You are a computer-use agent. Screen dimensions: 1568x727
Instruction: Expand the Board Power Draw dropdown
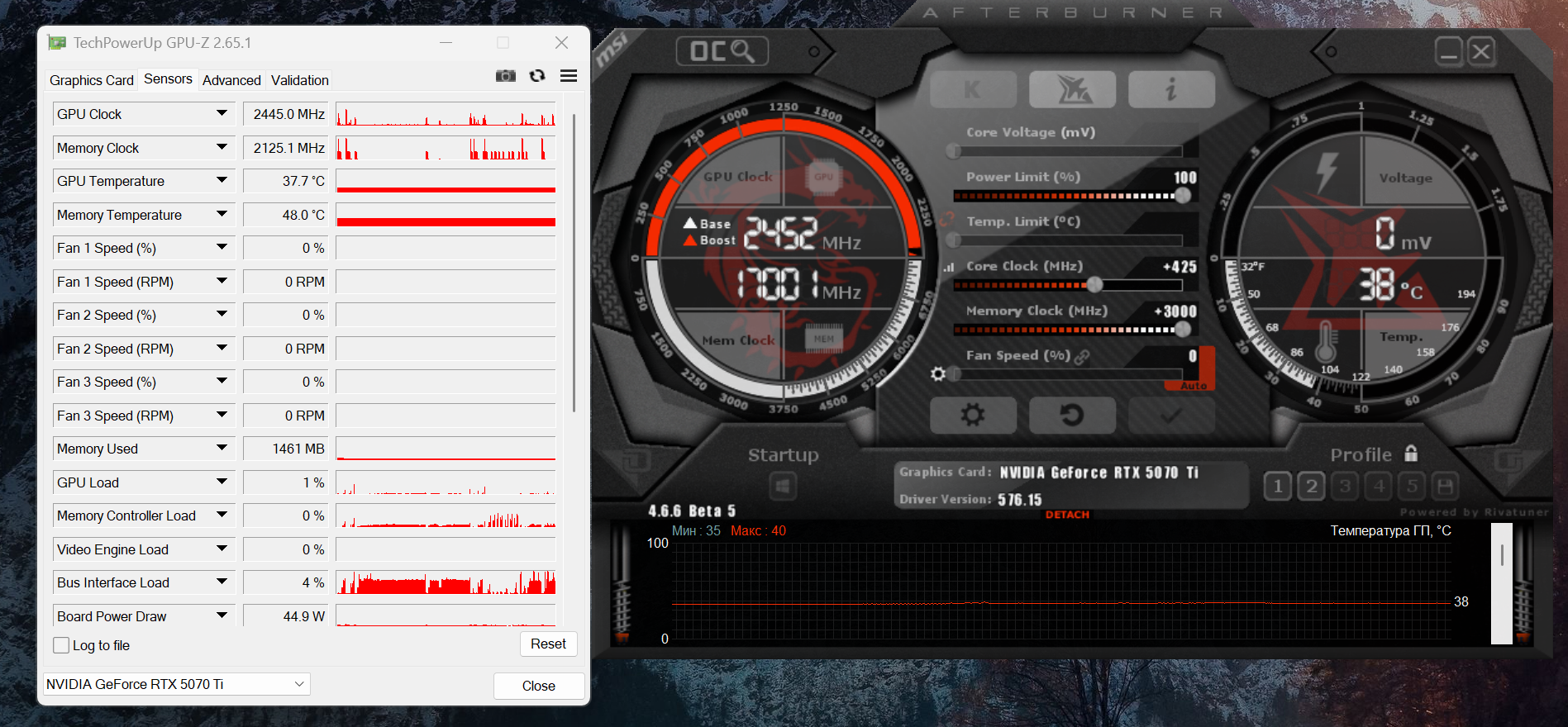coord(222,615)
